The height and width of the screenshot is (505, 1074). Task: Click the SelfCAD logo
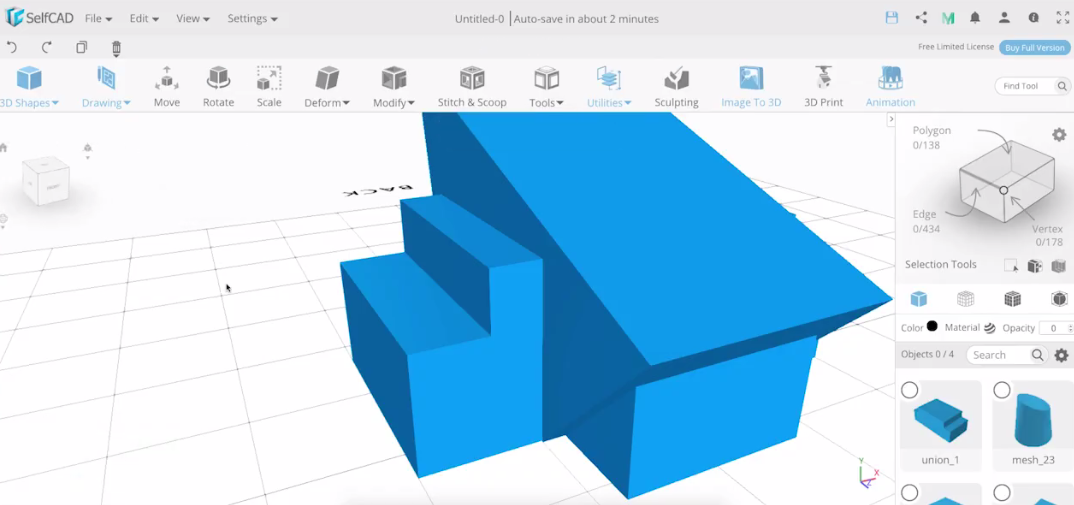tap(39, 18)
